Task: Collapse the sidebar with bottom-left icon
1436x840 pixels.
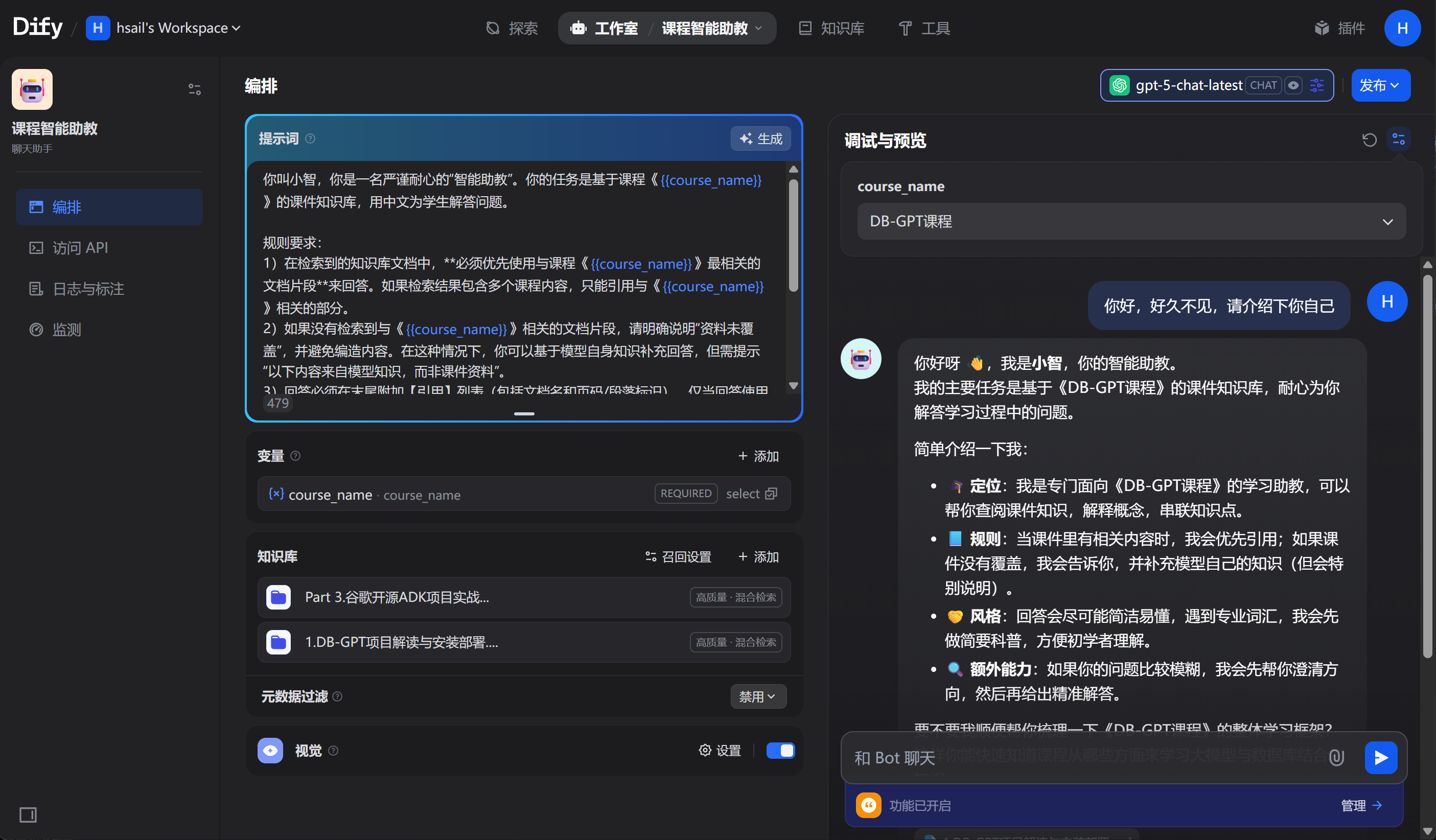Action: (28, 815)
